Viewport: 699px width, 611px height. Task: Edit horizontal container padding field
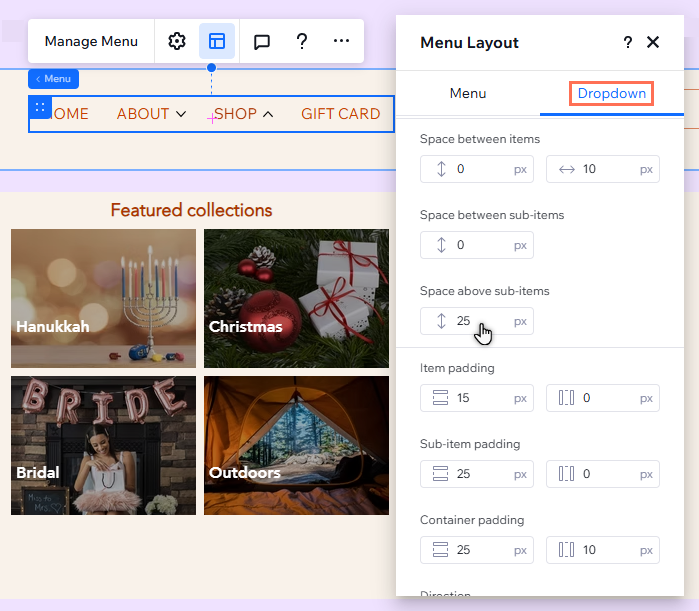tap(603, 550)
